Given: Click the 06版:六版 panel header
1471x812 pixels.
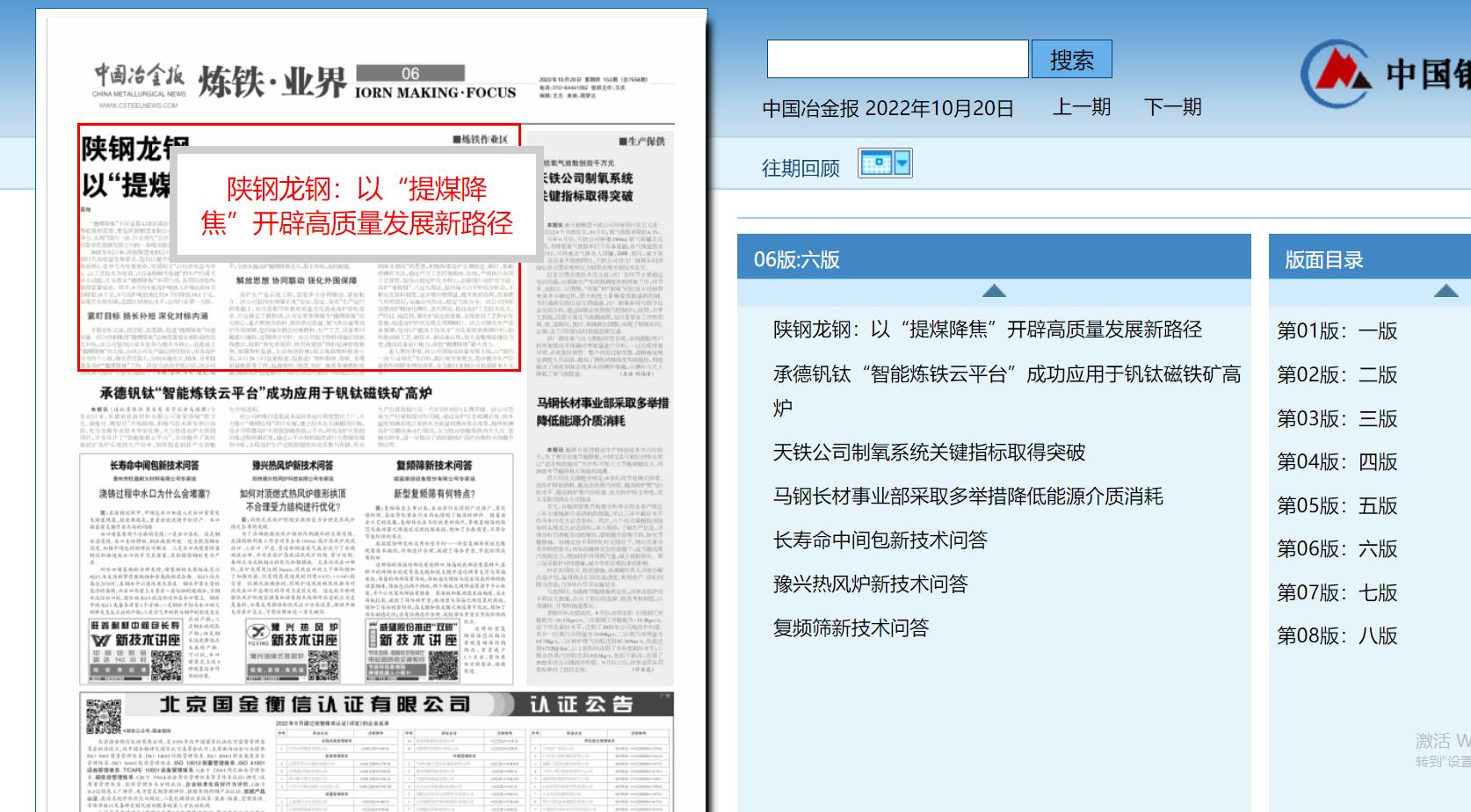Looking at the screenshot, I should [994, 258].
